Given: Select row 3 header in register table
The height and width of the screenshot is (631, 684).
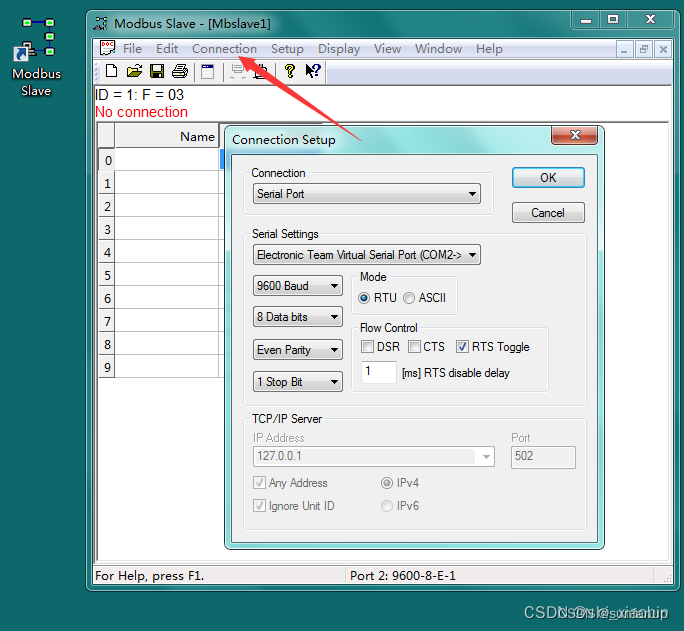Looking at the screenshot, I should coord(107,229).
